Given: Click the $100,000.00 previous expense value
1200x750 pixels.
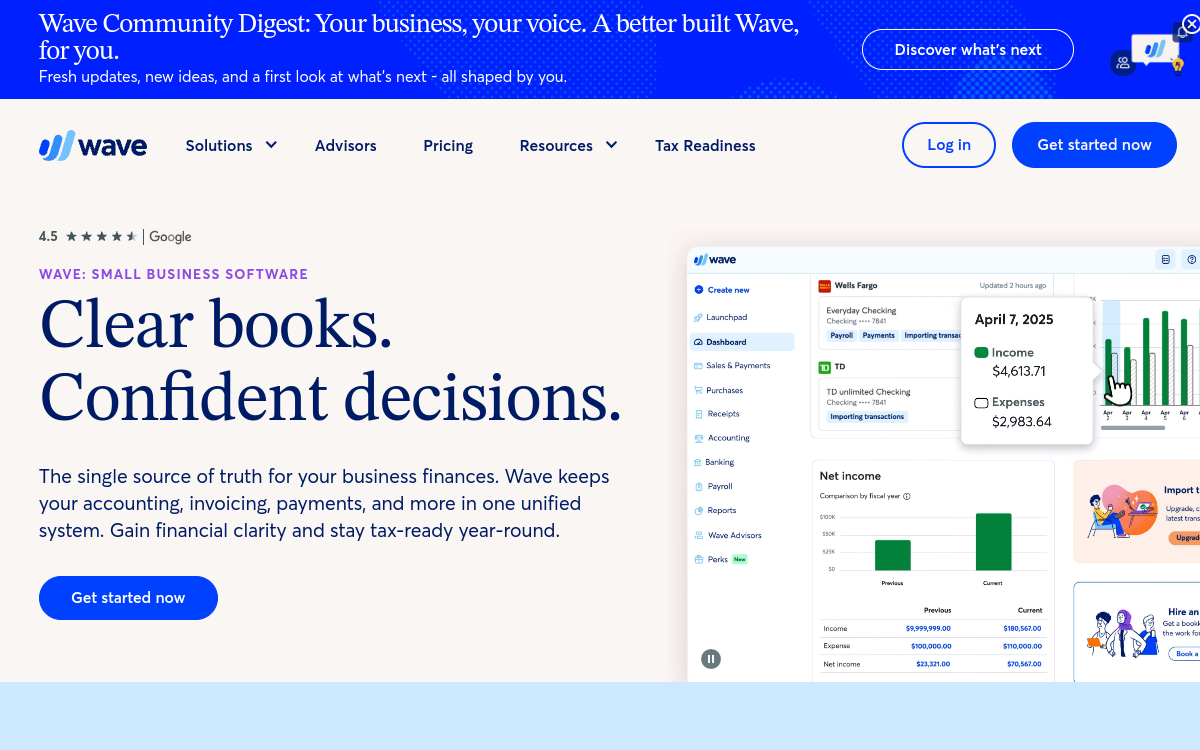Looking at the screenshot, I should [x=931, y=646].
